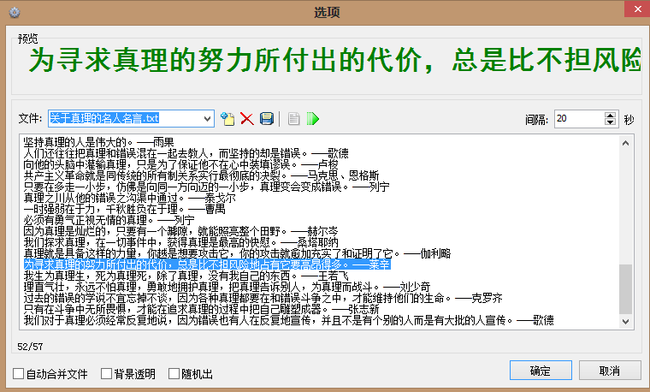Enable the 自动合并文件 checkbox

point(18,374)
